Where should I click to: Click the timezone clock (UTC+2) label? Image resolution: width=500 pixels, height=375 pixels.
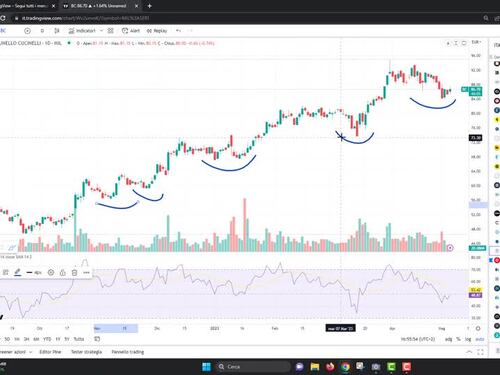click(x=418, y=339)
